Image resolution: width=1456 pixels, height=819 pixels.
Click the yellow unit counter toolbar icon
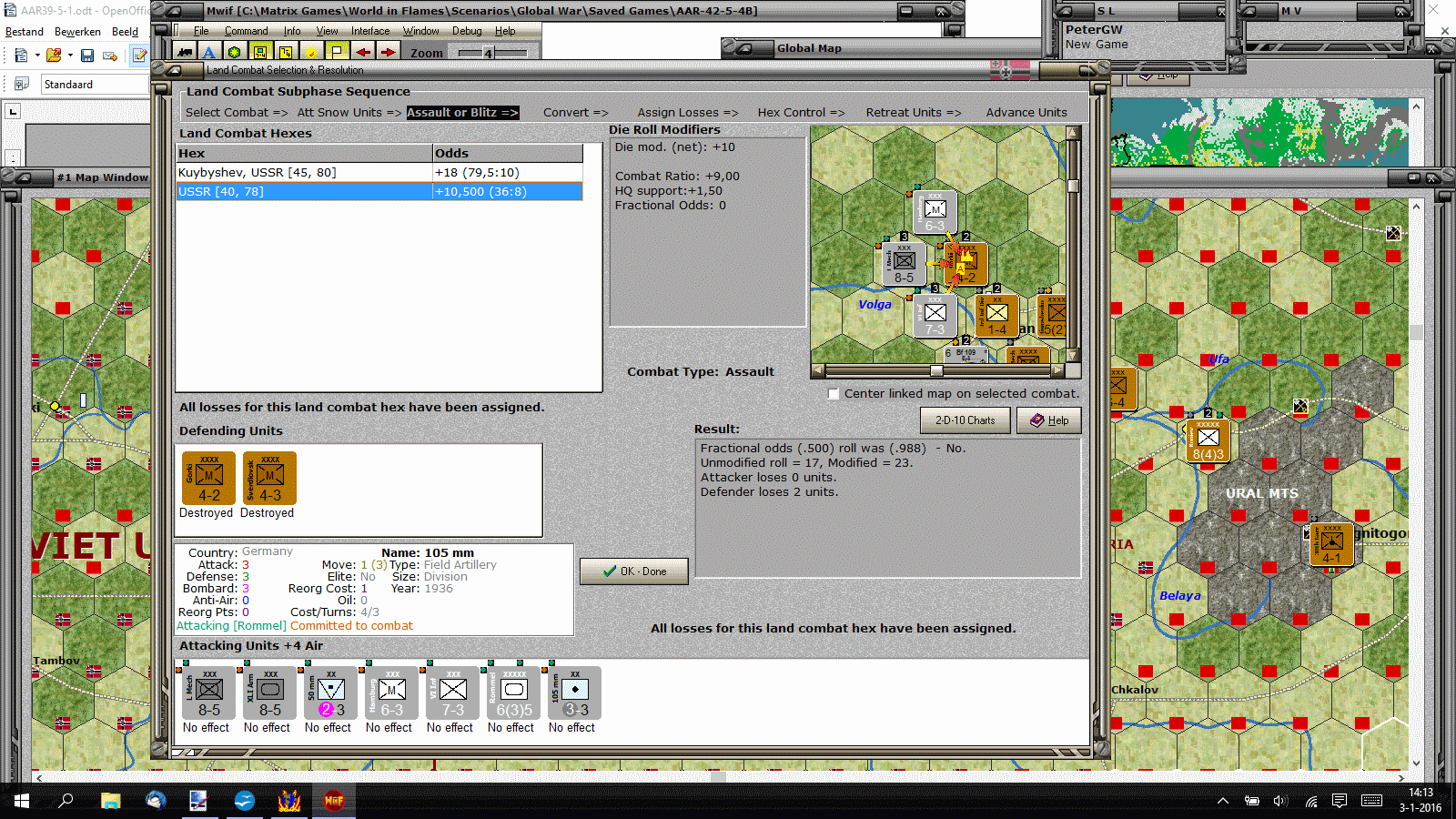tap(260, 53)
